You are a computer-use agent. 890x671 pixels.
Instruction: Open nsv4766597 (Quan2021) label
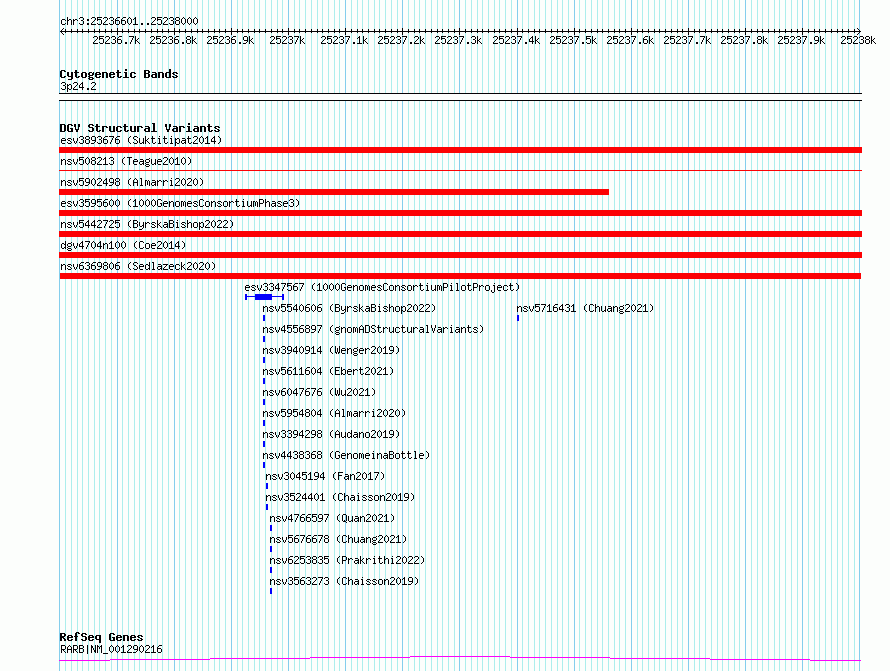coord(332,518)
